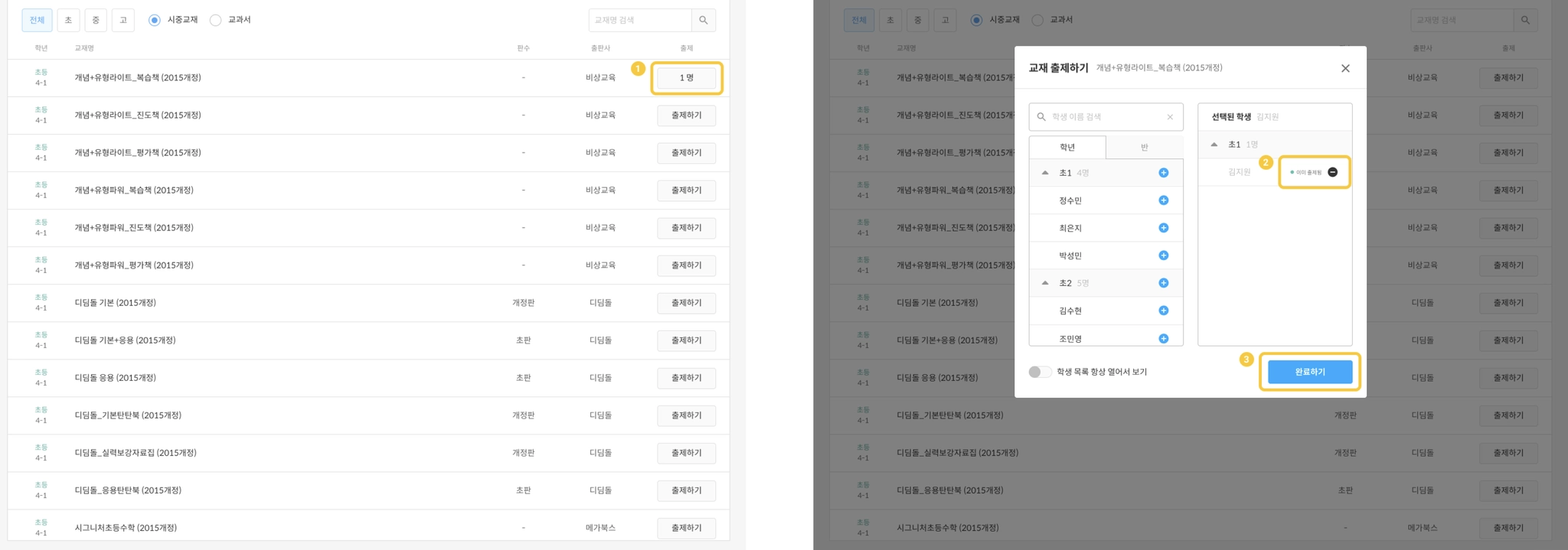
Task: Clear the student name search field
Action: [1170, 117]
